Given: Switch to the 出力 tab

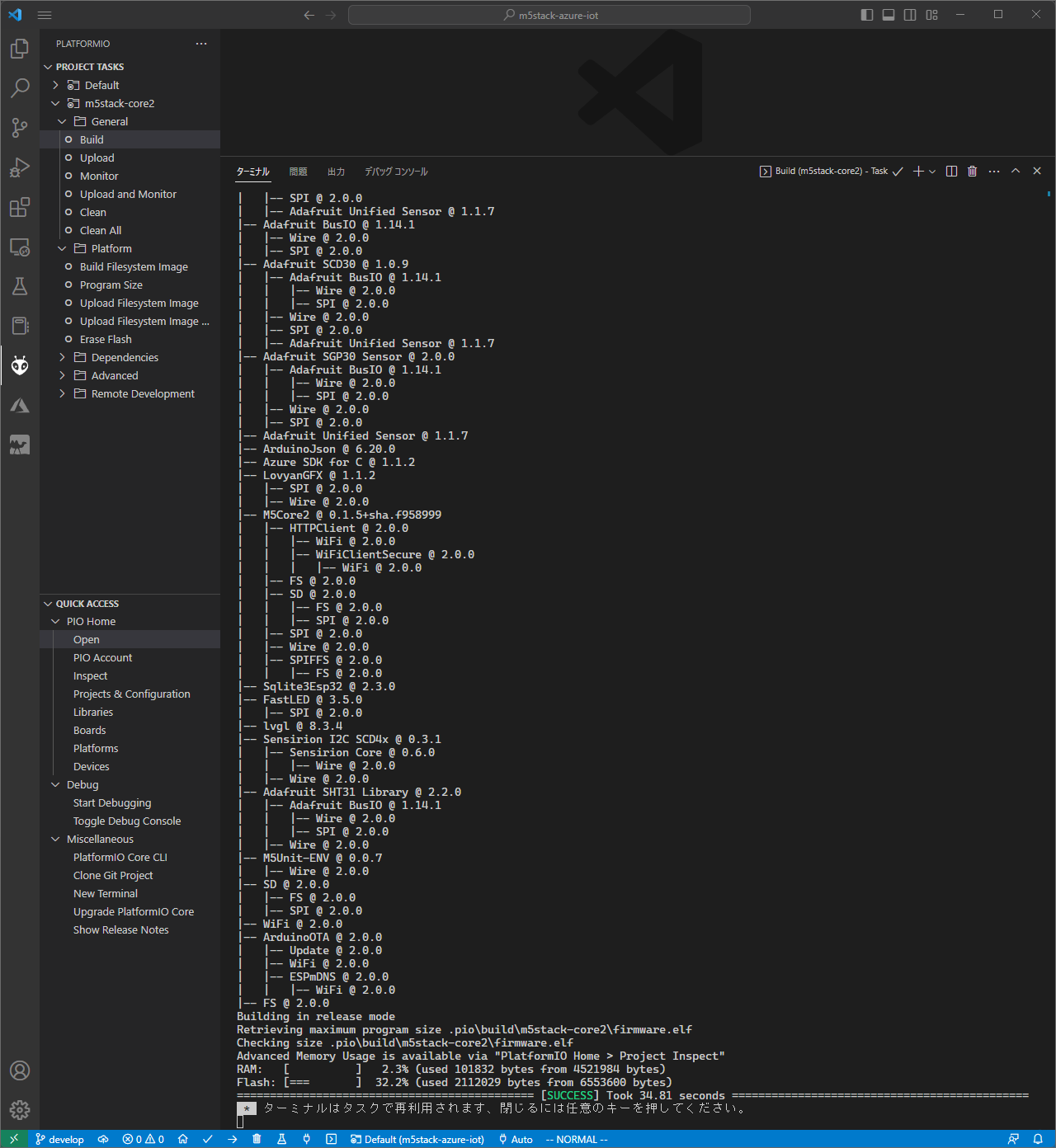Looking at the screenshot, I should point(336,172).
